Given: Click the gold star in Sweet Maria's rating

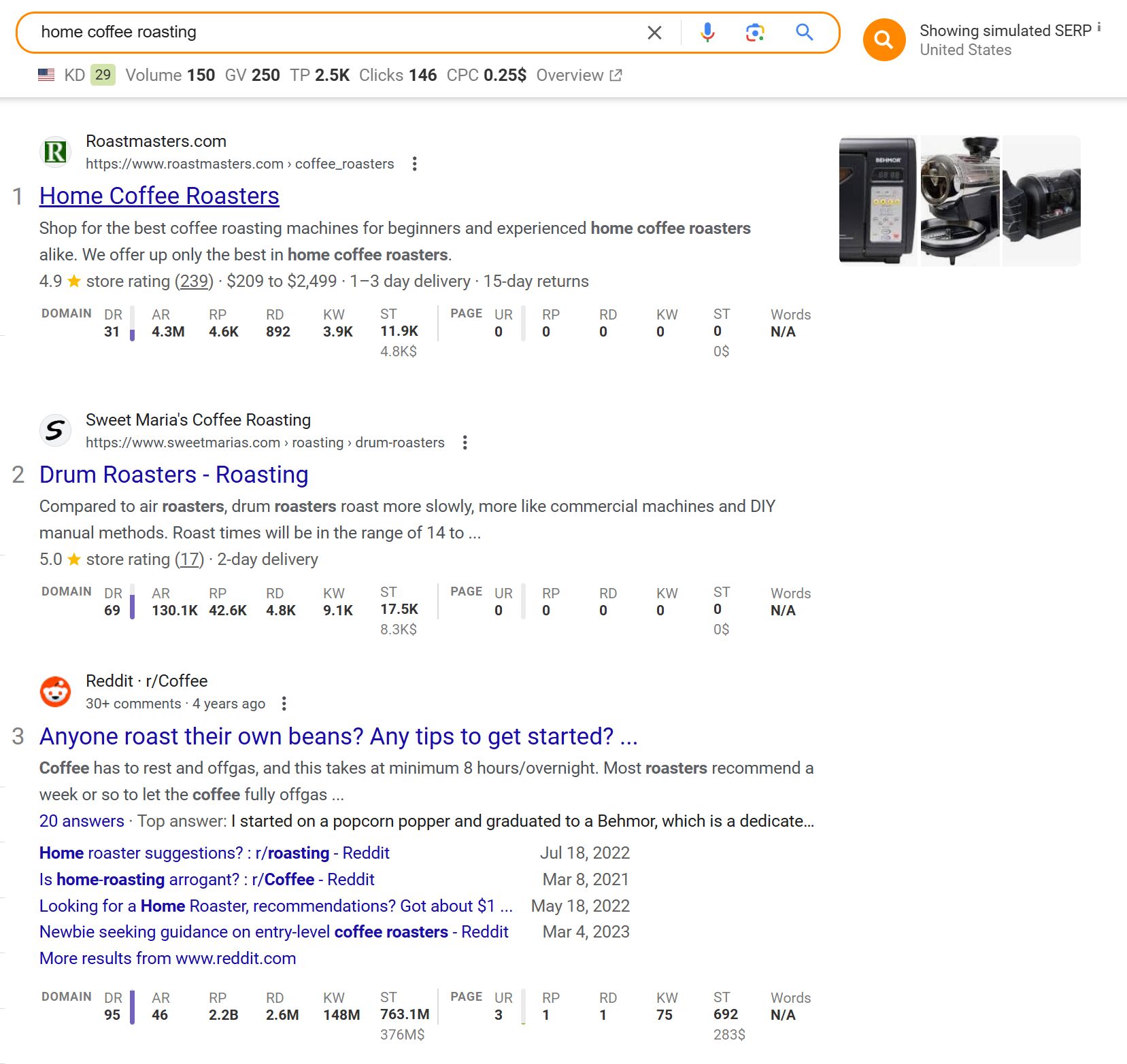Looking at the screenshot, I should tap(74, 559).
